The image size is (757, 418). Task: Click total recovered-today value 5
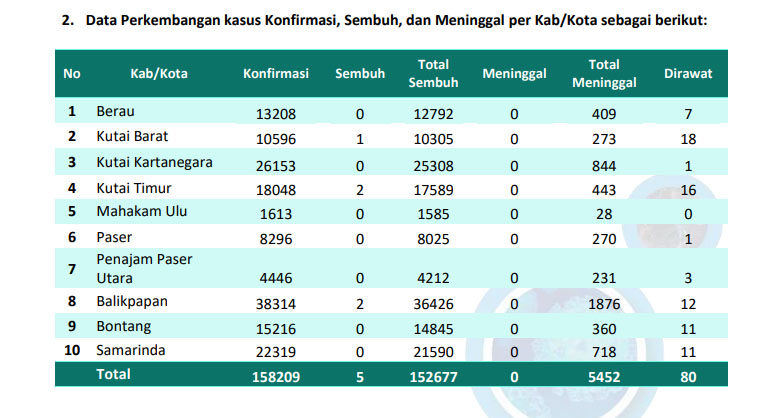[360, 377]
